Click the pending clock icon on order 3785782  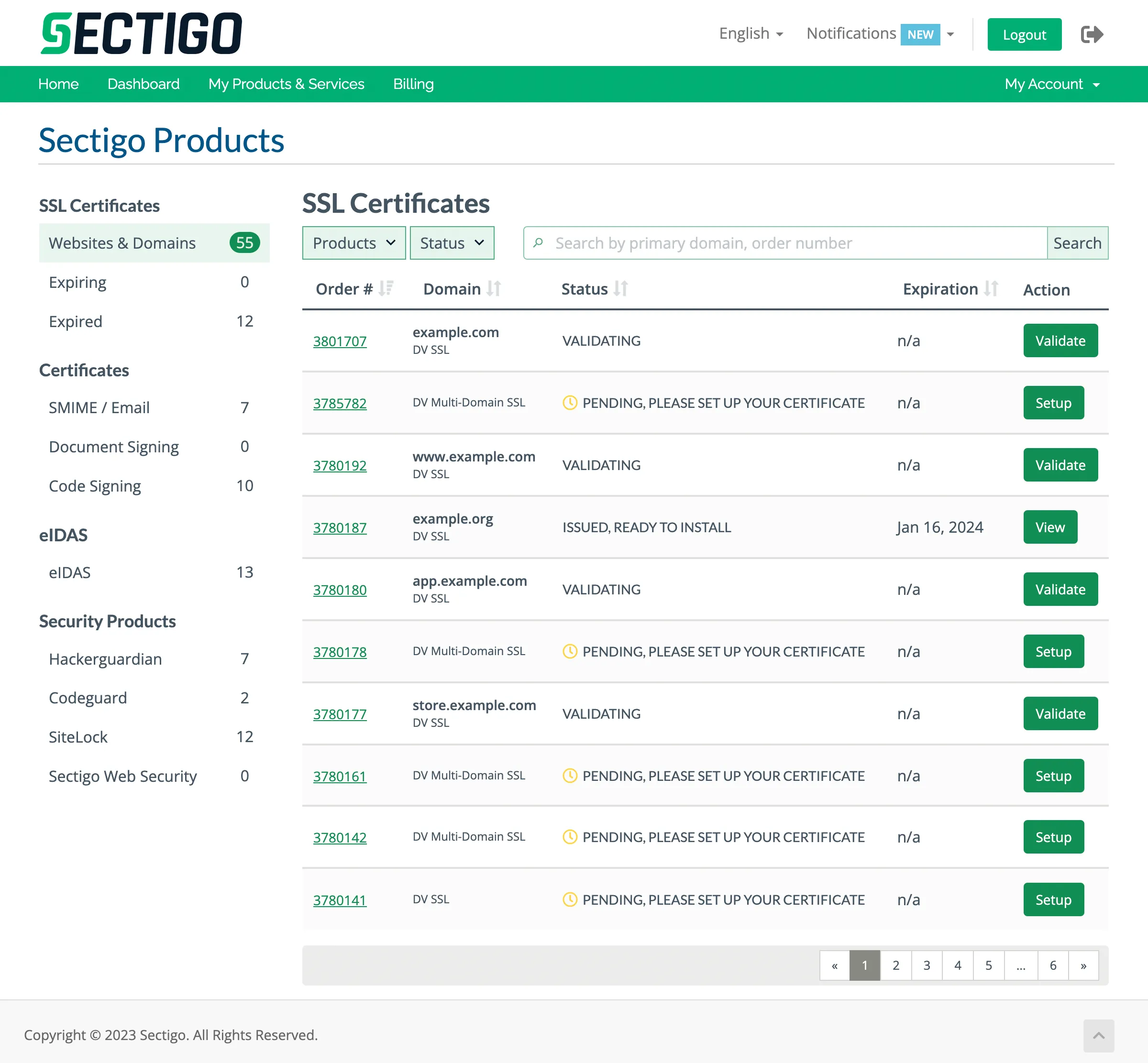pos(570,403)
